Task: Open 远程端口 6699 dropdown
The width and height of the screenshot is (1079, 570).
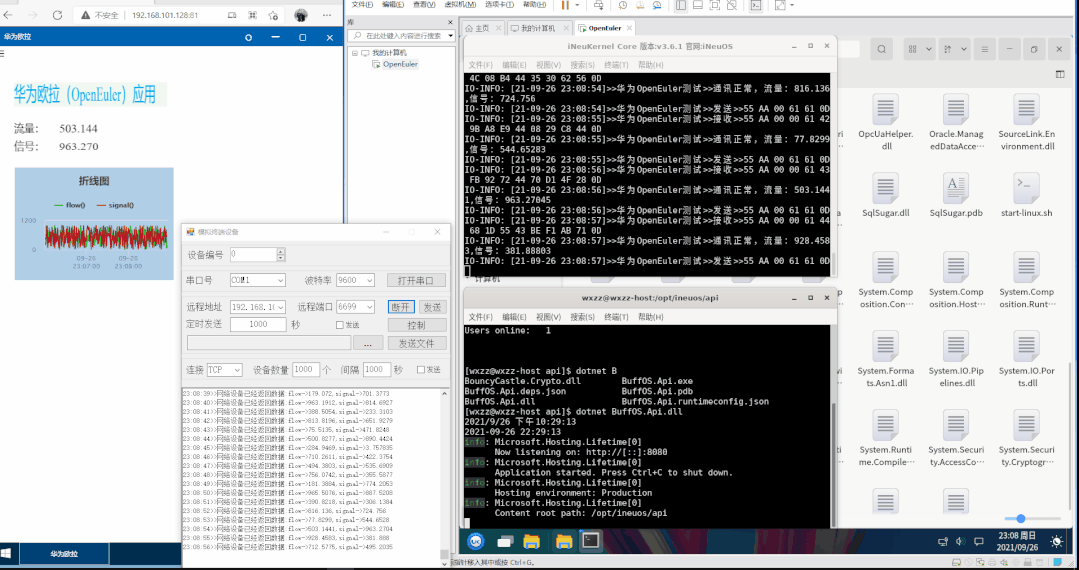Action: click(370, 307)
